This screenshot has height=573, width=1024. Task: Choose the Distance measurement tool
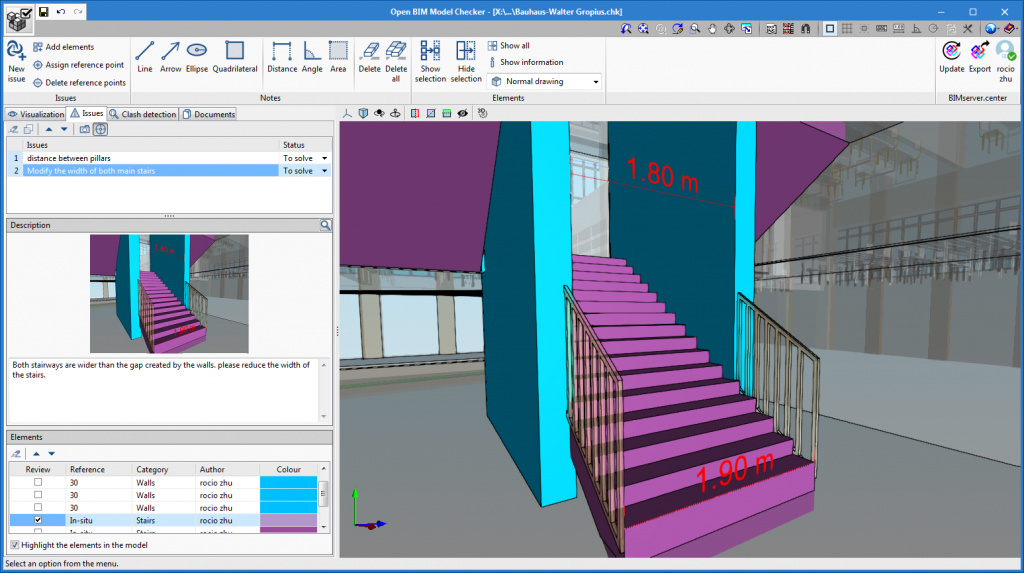click(281, 57)
